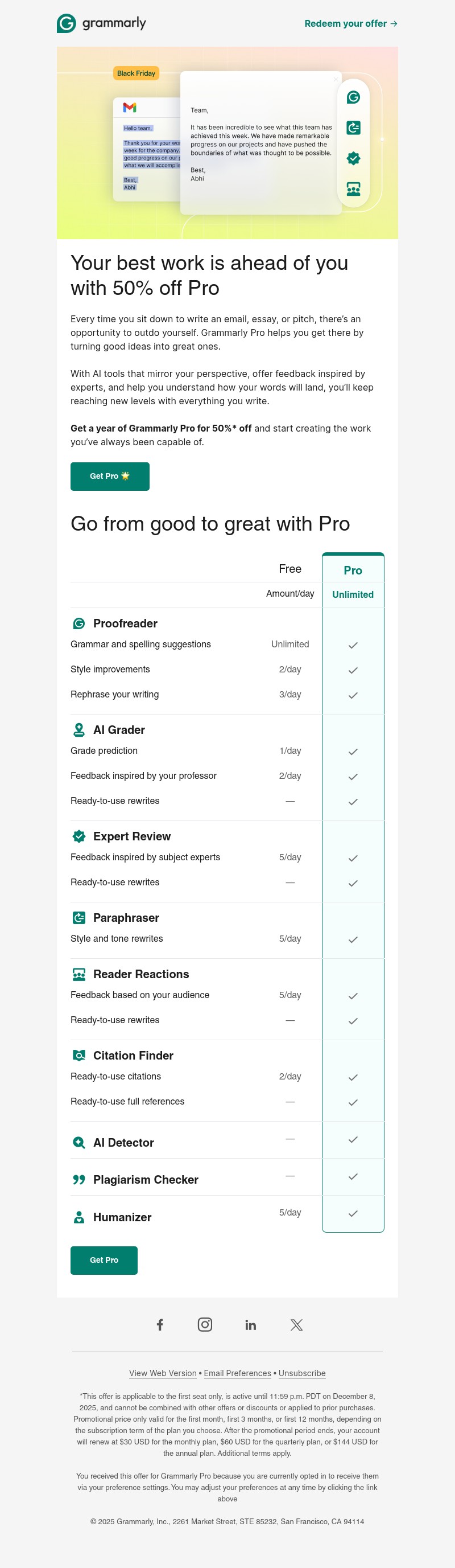Click the Humanizer icon
Screen dimensions: 455x1568
click(x=78, y=1217)
